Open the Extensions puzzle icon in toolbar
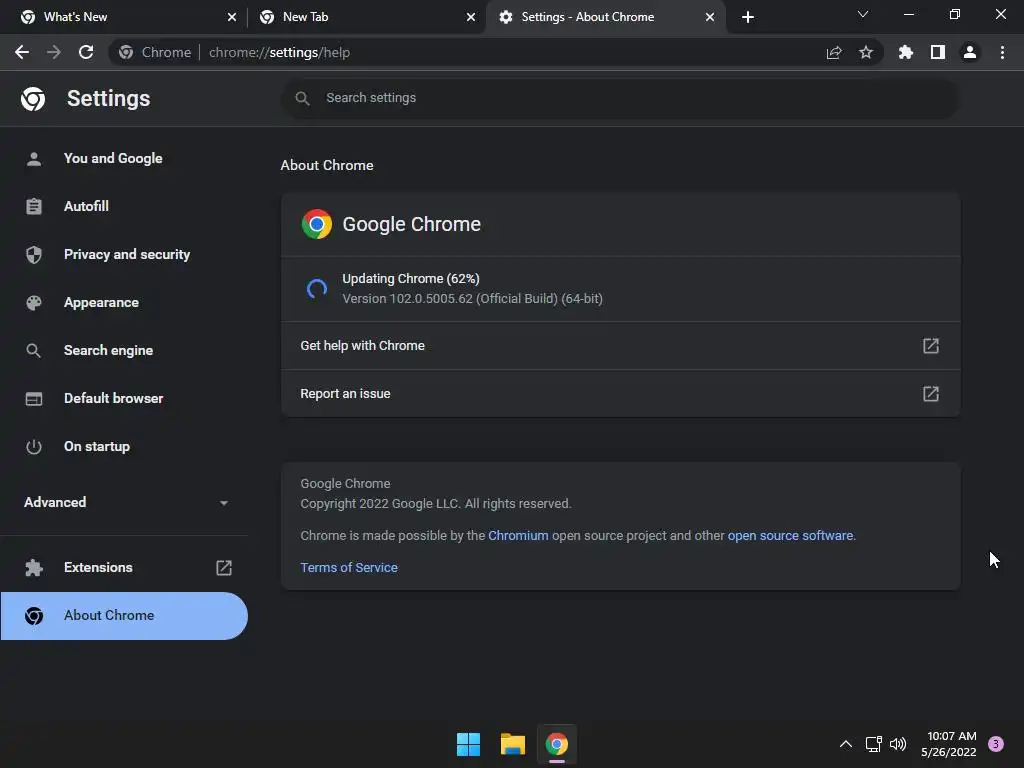Image resolution: width=1024 pixels, height=768 pixels. coord(906,52)
